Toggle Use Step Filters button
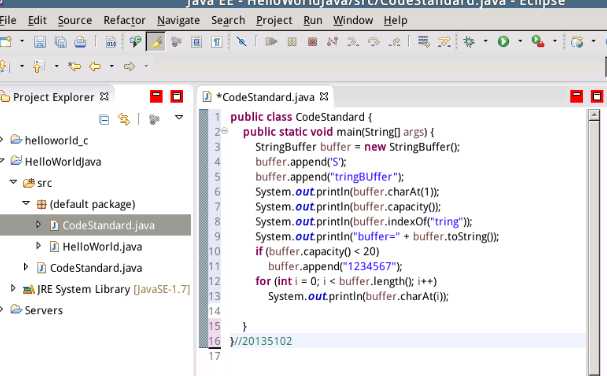Viewport: 607px width, 376px height. point(444,41)
